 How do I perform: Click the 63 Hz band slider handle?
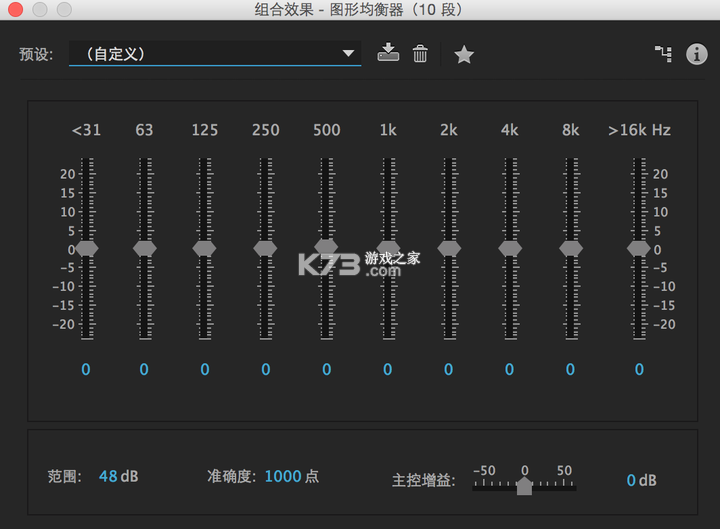[x=145, y=248]
